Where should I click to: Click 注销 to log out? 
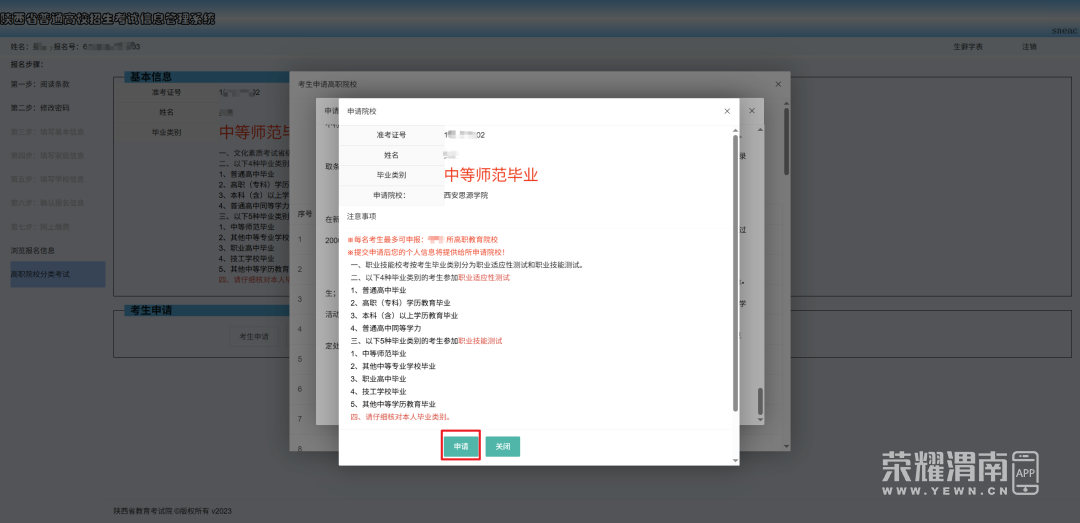coord(1029,47)
